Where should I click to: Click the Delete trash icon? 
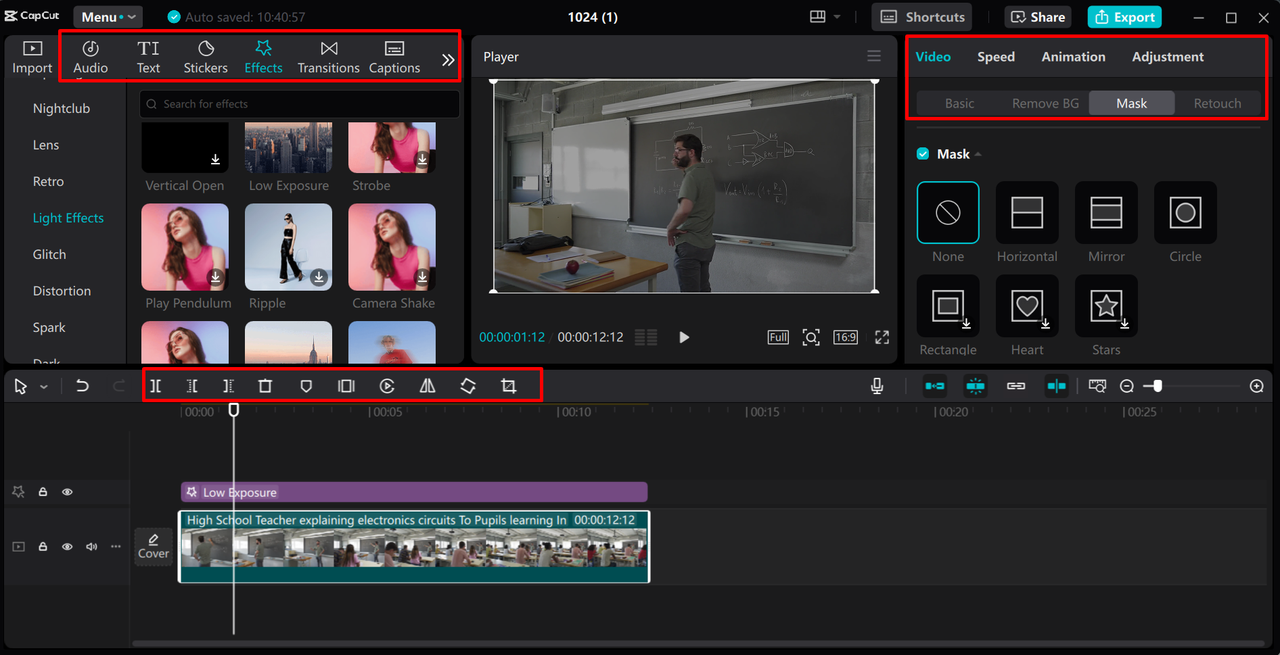coord(265,386)
